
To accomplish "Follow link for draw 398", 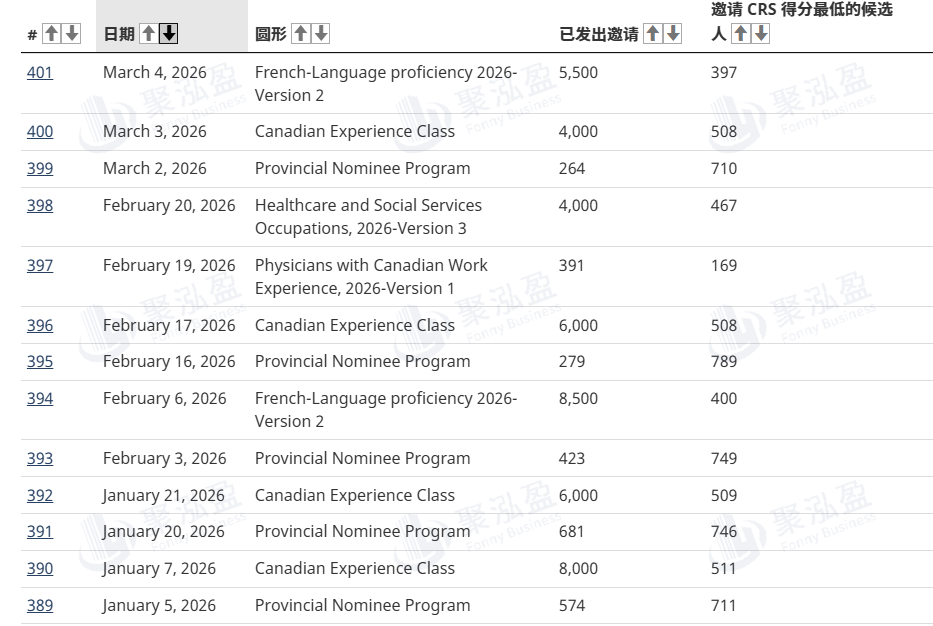I will click(x=40, y=206).
